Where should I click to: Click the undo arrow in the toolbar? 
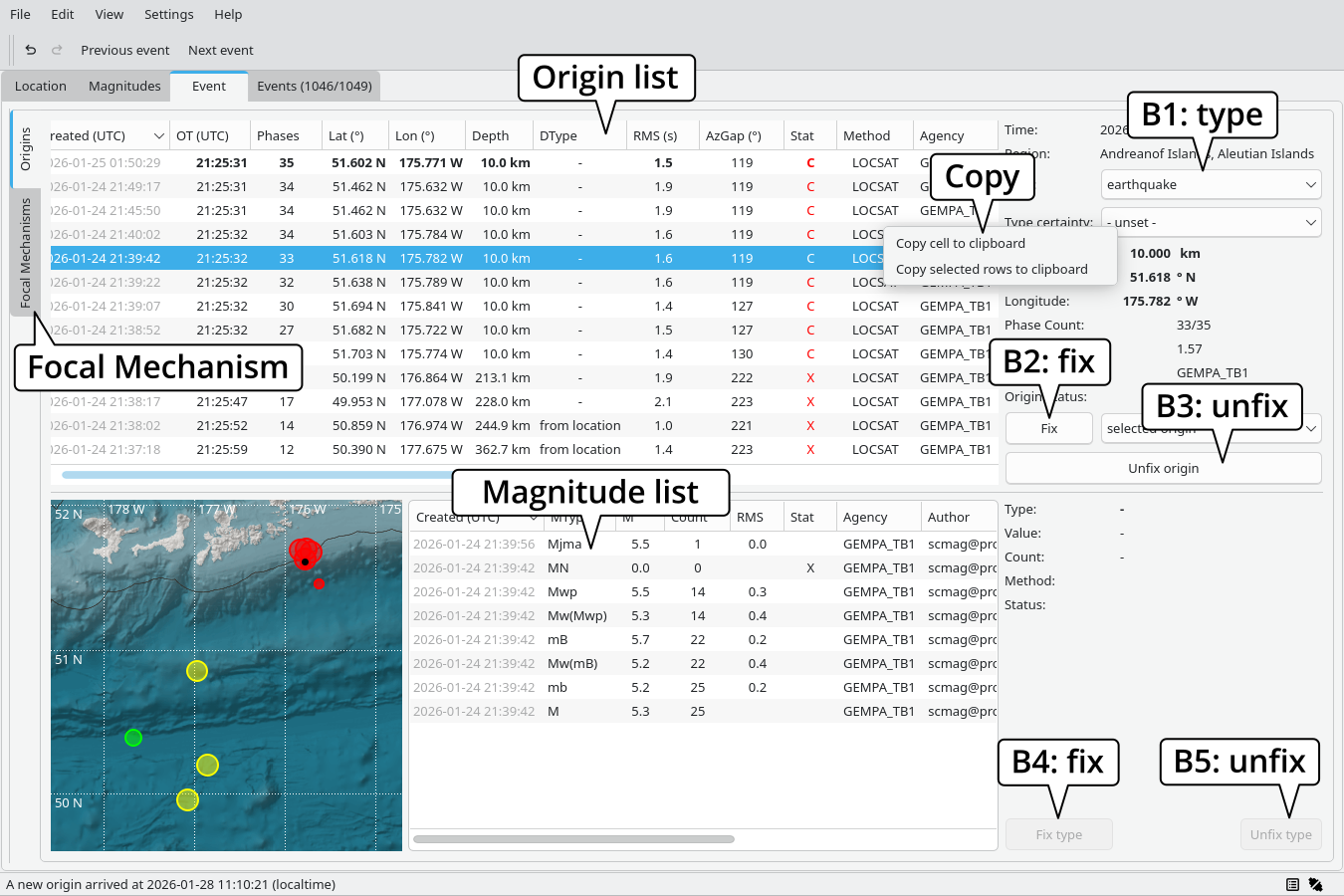[31, 50]
